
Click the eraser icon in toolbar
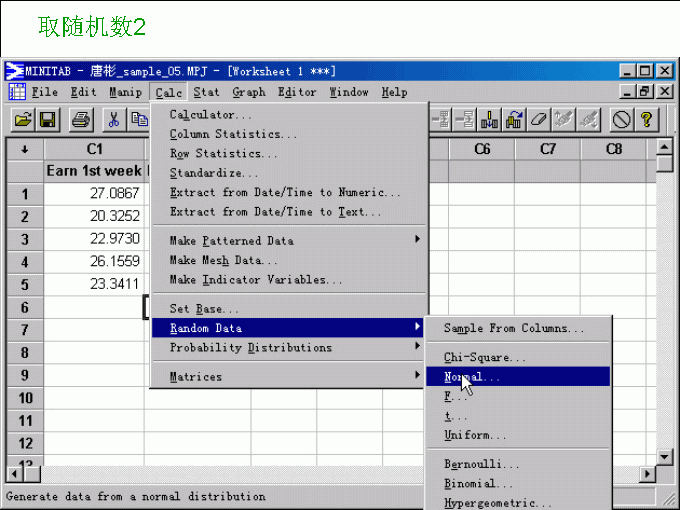coord(539,120)
